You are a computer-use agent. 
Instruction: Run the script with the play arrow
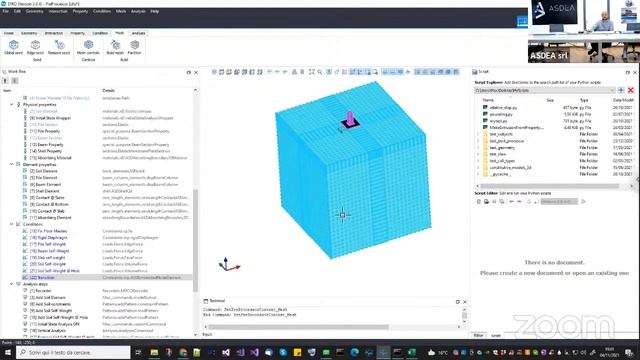(583, 201)
